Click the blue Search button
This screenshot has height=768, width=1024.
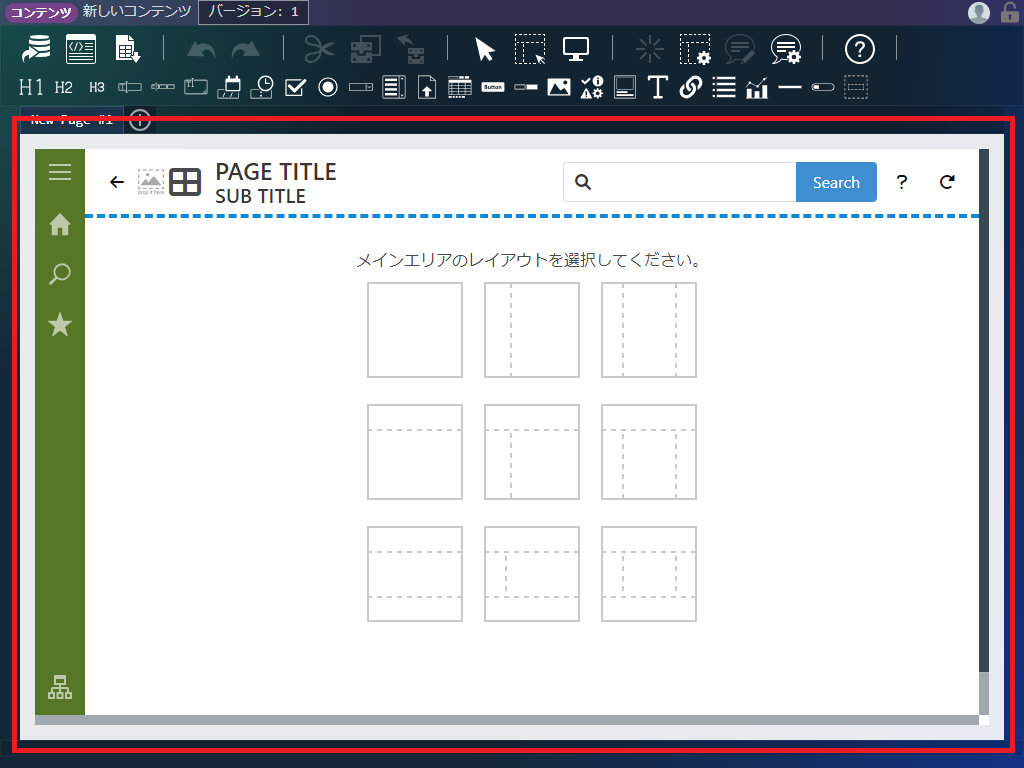click(837, 182)
